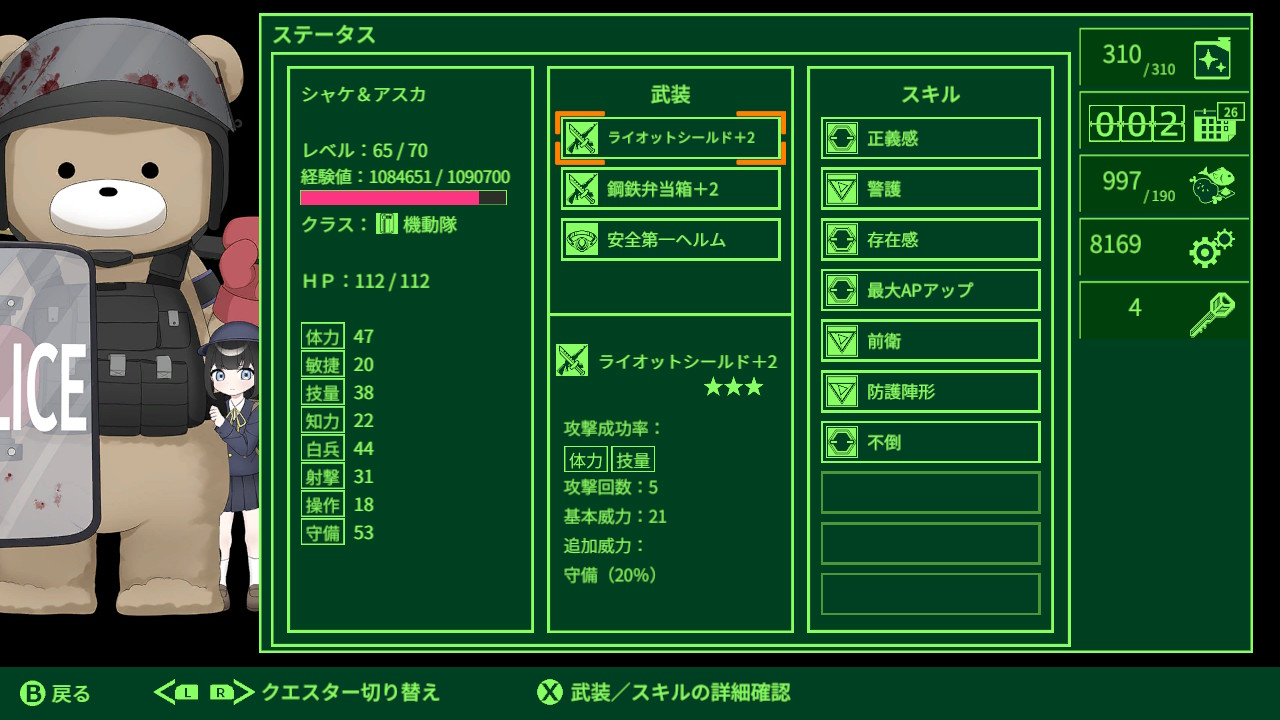
Task: Click the 不倒 skill icon
Action: [842, 442]
